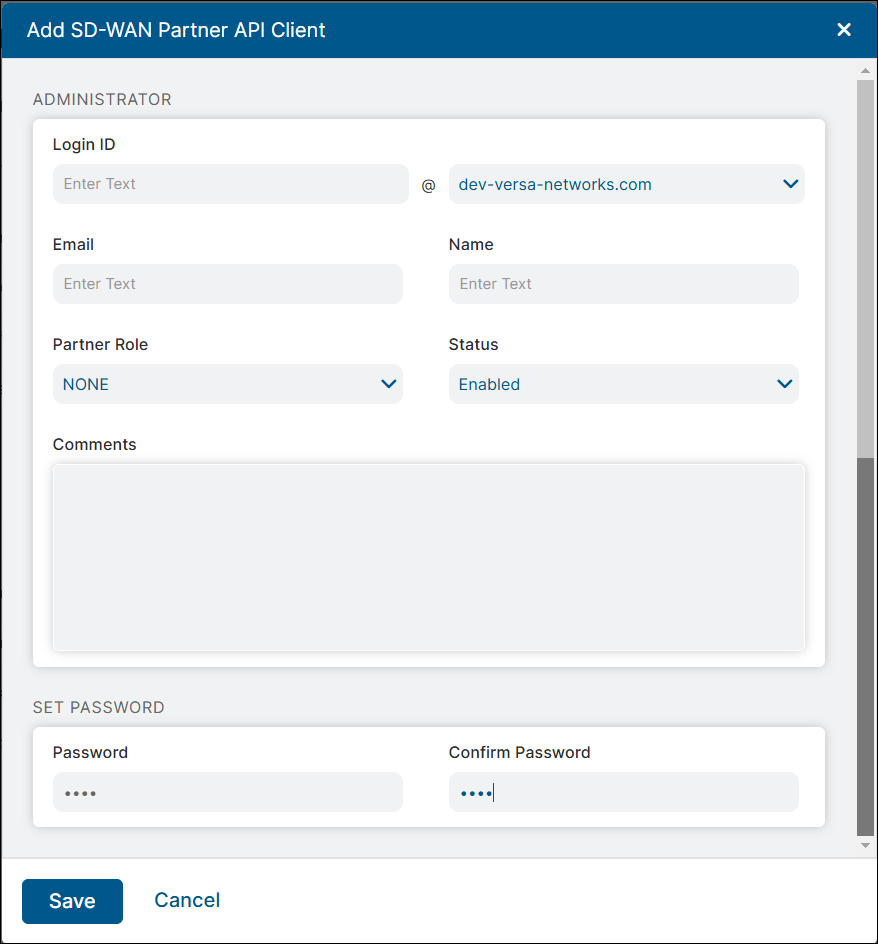Click the Email input field
The image size is (878, 944).
click(x=227, y=284)
